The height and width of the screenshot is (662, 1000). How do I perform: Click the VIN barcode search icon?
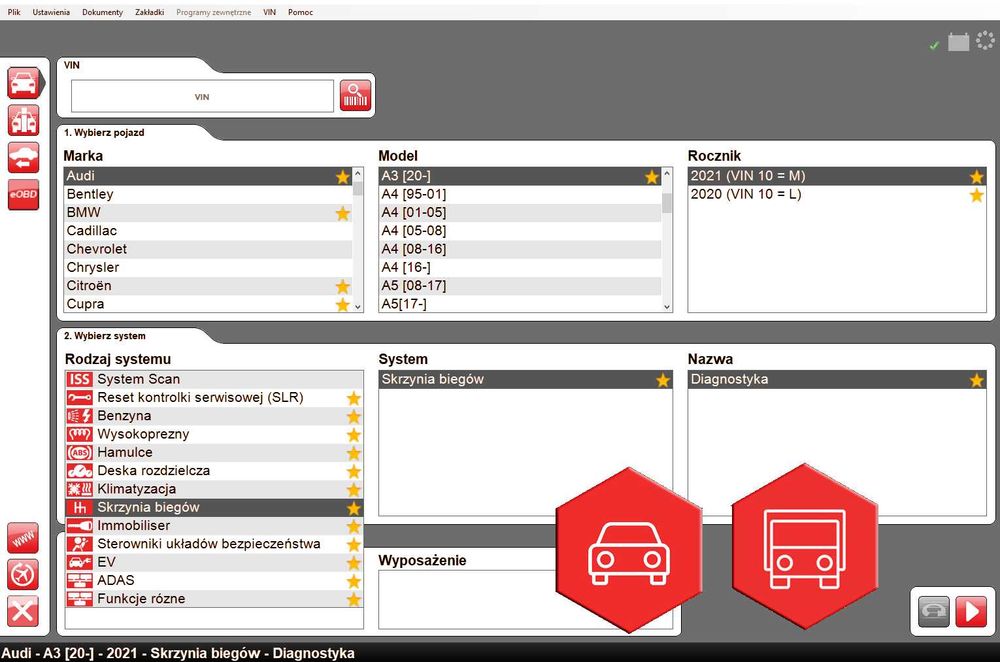pyautogui.click(x=355, y=96)
